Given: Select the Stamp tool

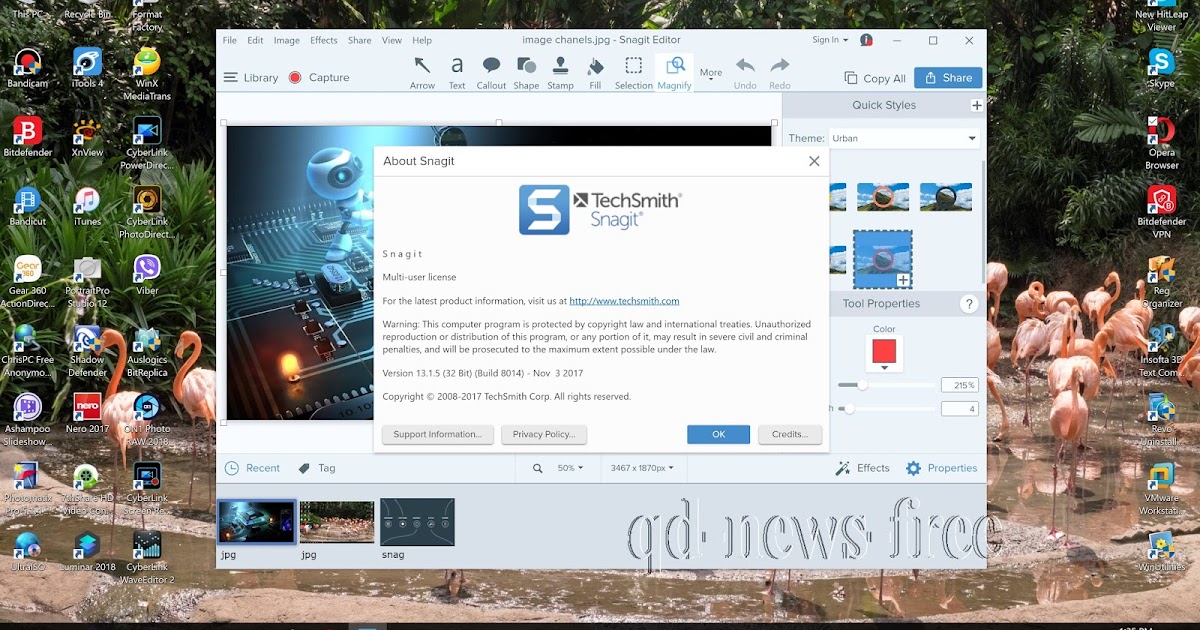Looking at the screenshot, I should pyautogui.click(x=560, y=73).
